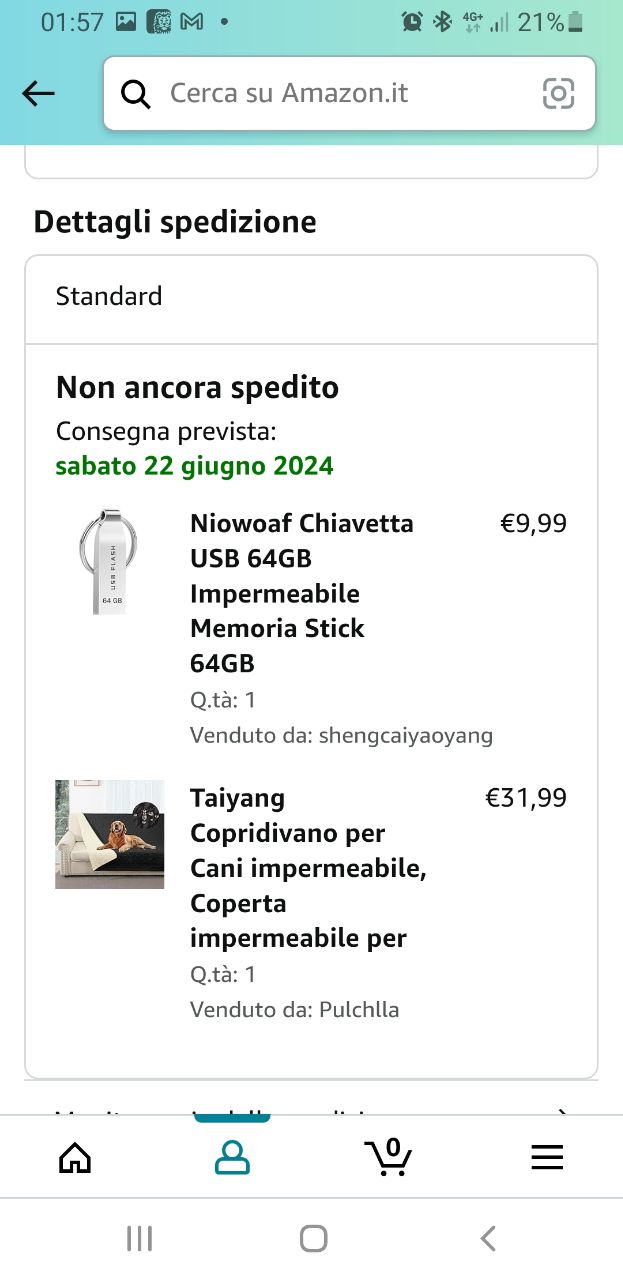This screenshot has width=623, height=1280.
Task: Tap the Gmail notification icon in status bar
Action: pyautogui.click(x=192, y=21)
